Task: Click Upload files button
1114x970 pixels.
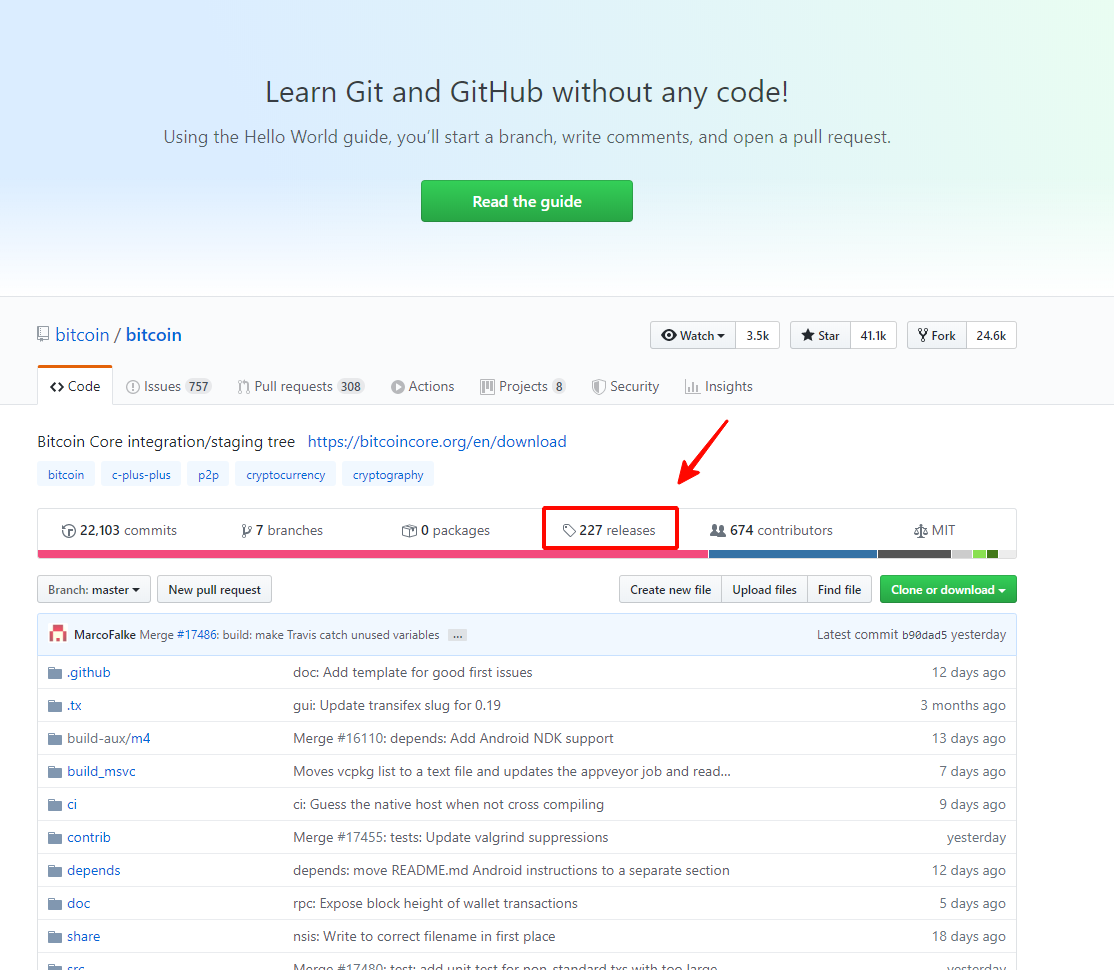Action: pyautogui.click(x=764, y=590)
